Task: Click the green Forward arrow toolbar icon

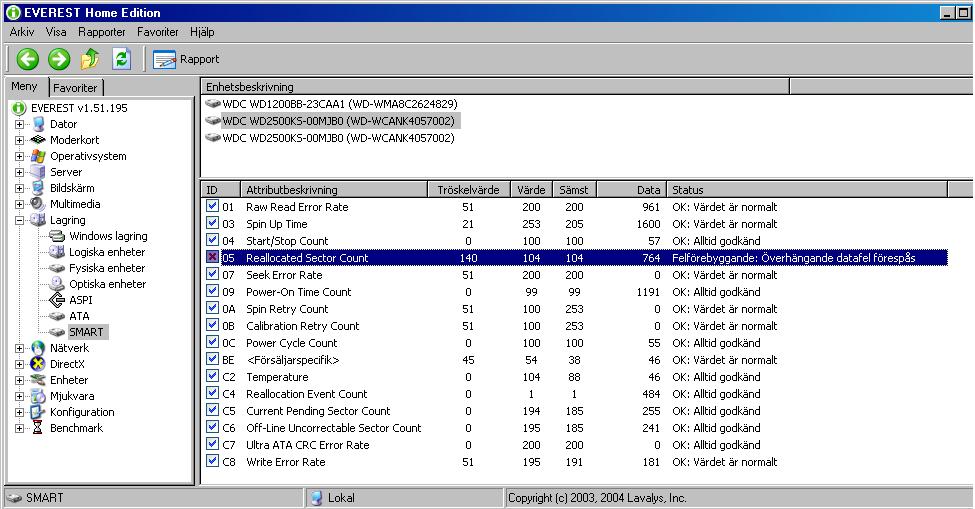Action: (59, 59)
